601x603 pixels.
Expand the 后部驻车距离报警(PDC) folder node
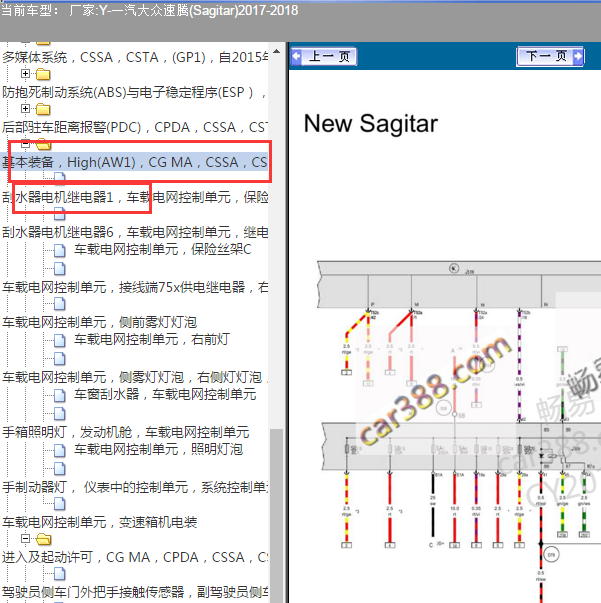click(x=25, y=108)
